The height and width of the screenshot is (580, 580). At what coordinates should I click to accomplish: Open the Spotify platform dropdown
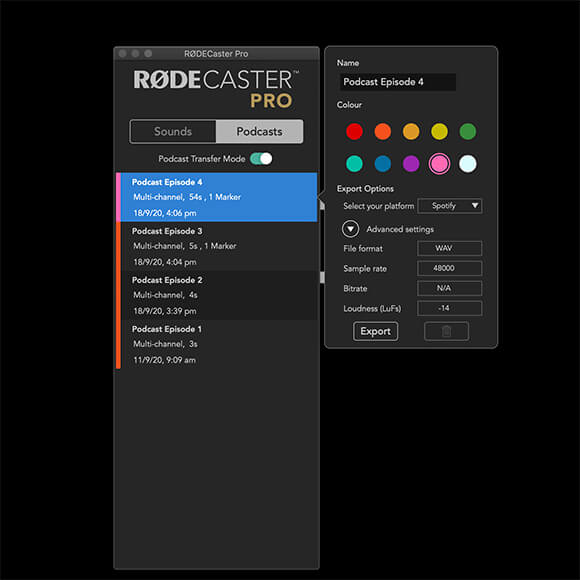(x=449, y=206)
